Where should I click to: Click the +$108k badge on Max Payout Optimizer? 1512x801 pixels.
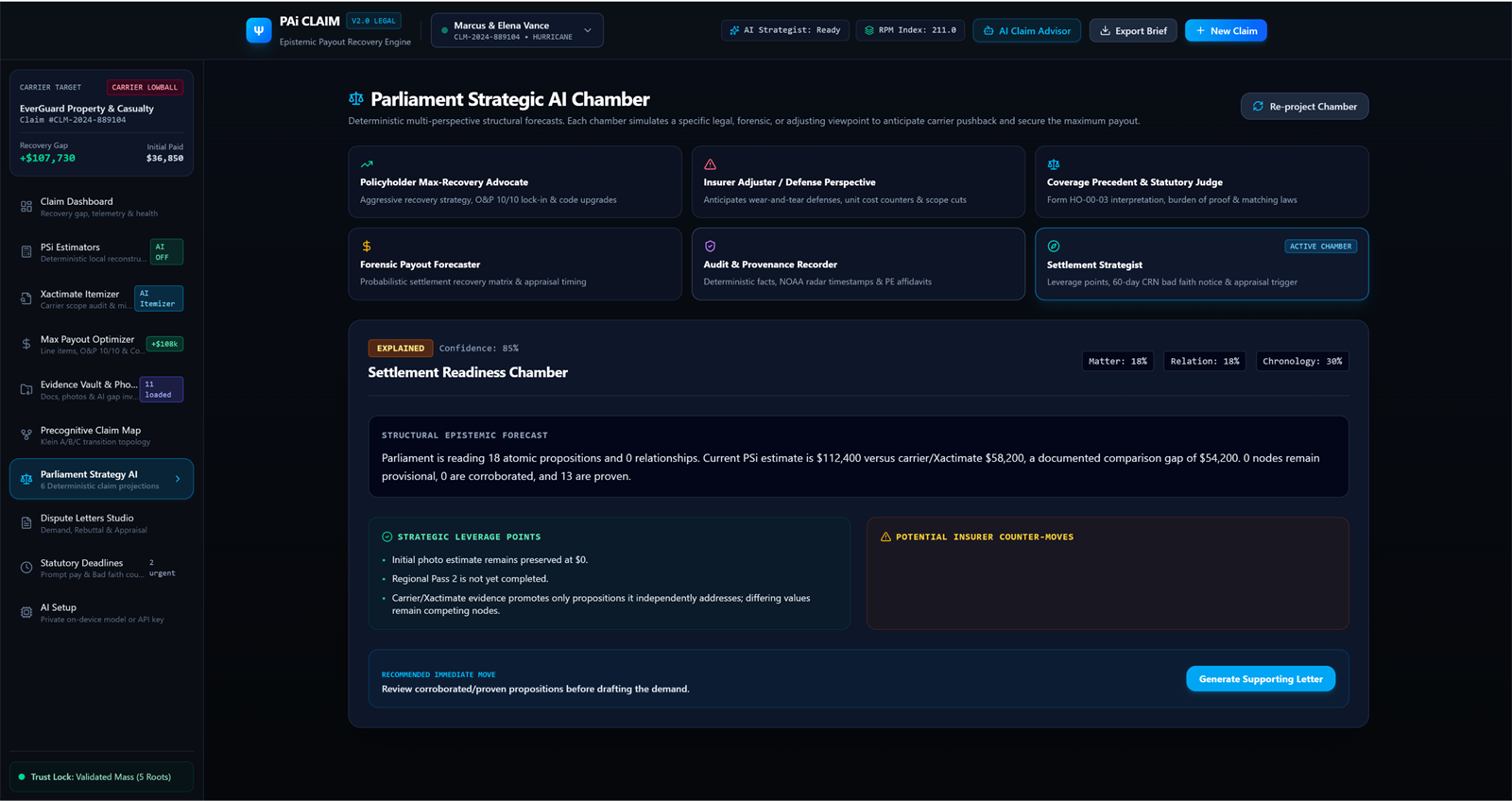click(165, 344)
